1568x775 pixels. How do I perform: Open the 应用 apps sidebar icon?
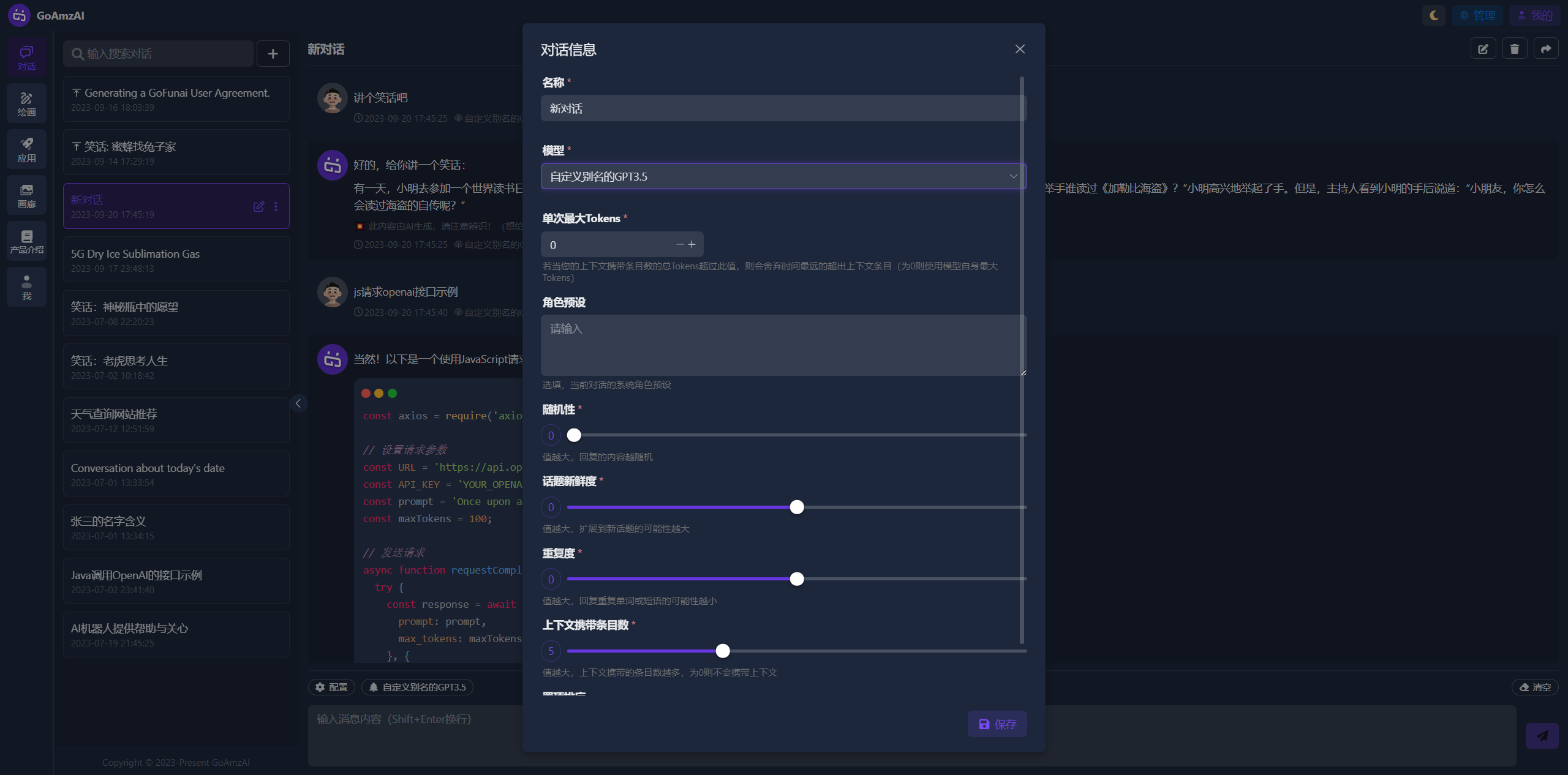tap(26, 149)
